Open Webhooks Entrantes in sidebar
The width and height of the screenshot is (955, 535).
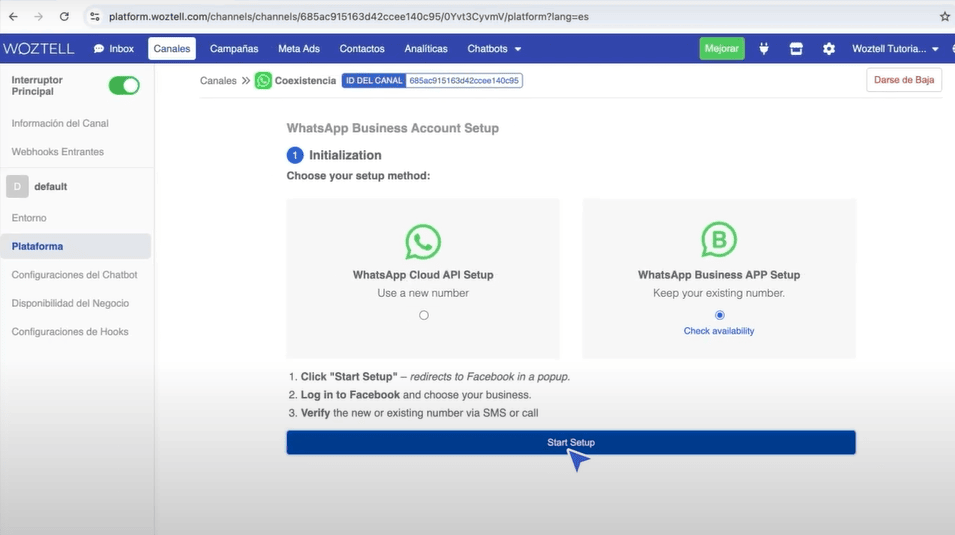57,152
